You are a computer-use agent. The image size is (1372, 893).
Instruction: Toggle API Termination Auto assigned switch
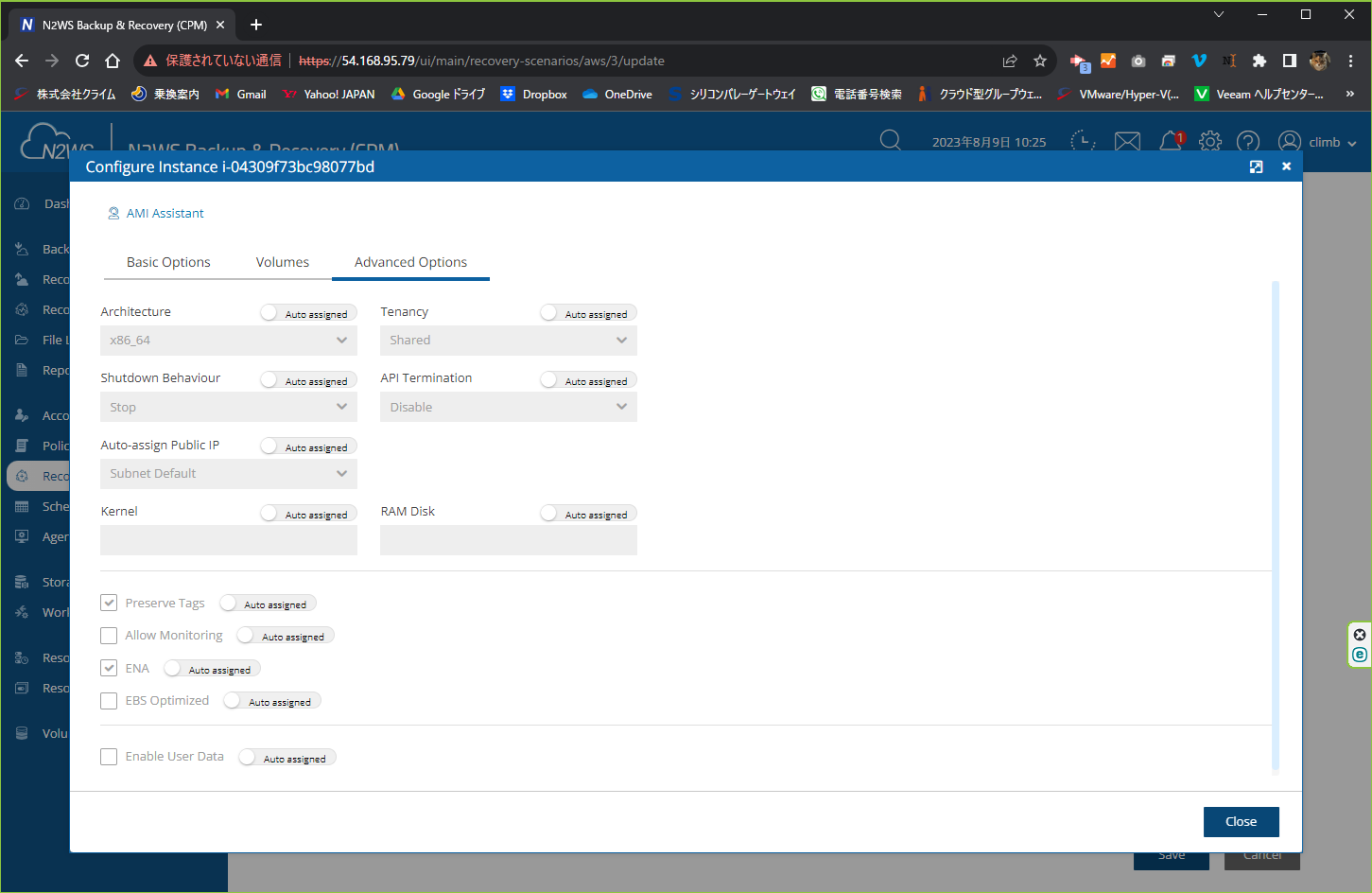(x=587, y=380)
